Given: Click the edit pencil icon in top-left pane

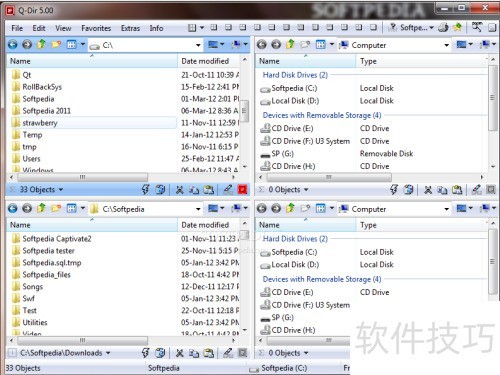Looking at the screenshot, I should click(228, 190).
